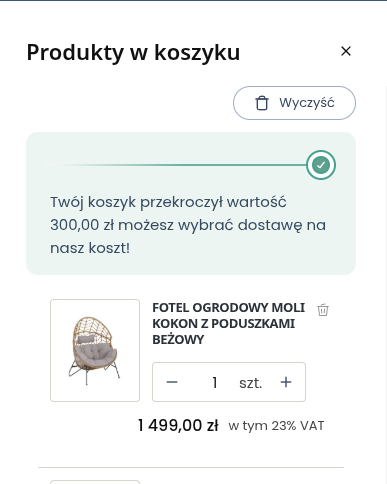The height and width of the screenshot is (484, 387).
Task: Click the quantity field showing 1
Action: coord(215,382)
